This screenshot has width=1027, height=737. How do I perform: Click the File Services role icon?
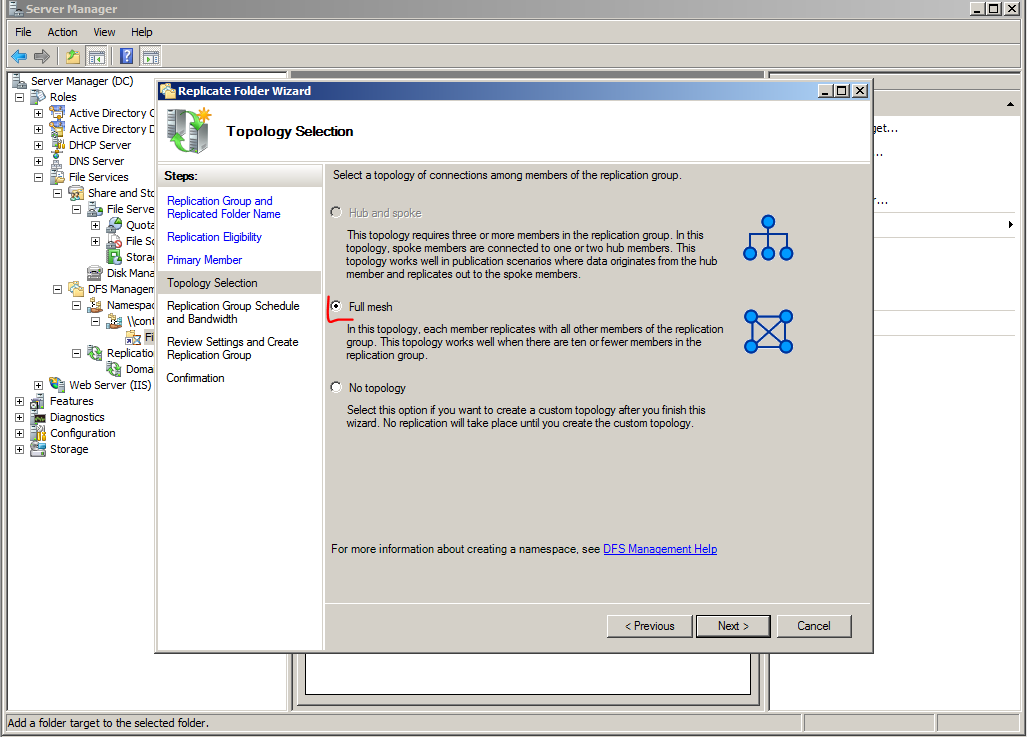58,177
